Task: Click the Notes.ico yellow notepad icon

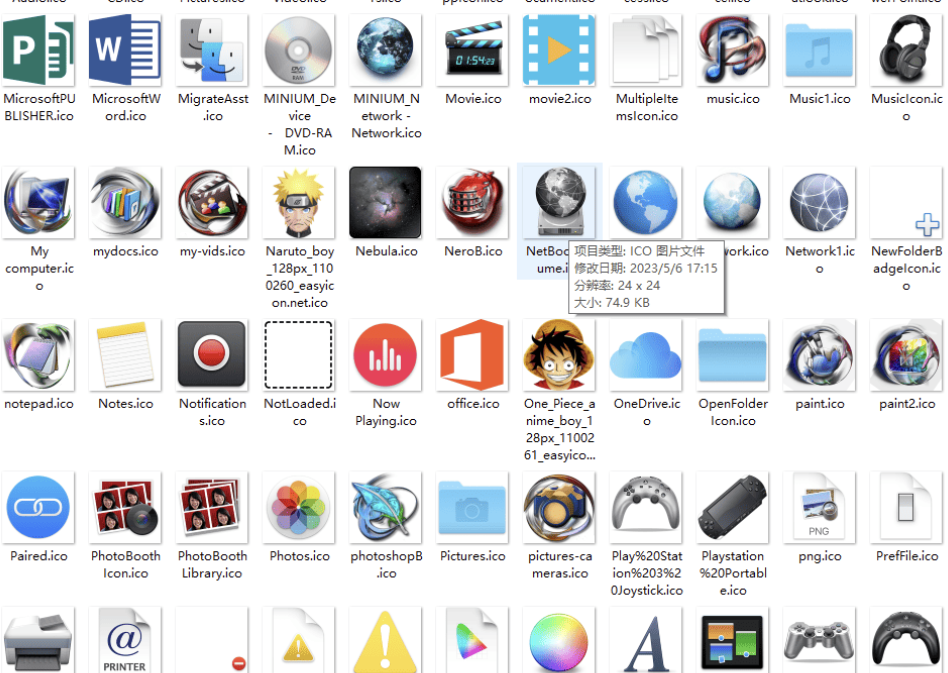Action: (x=125, y=355)
